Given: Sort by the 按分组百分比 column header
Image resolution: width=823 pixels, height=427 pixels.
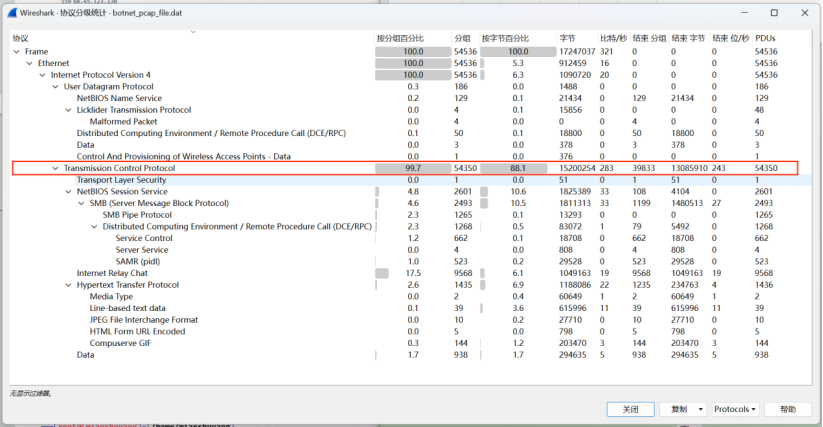Looking at the screenshot, I should click(x=400, y=38).
